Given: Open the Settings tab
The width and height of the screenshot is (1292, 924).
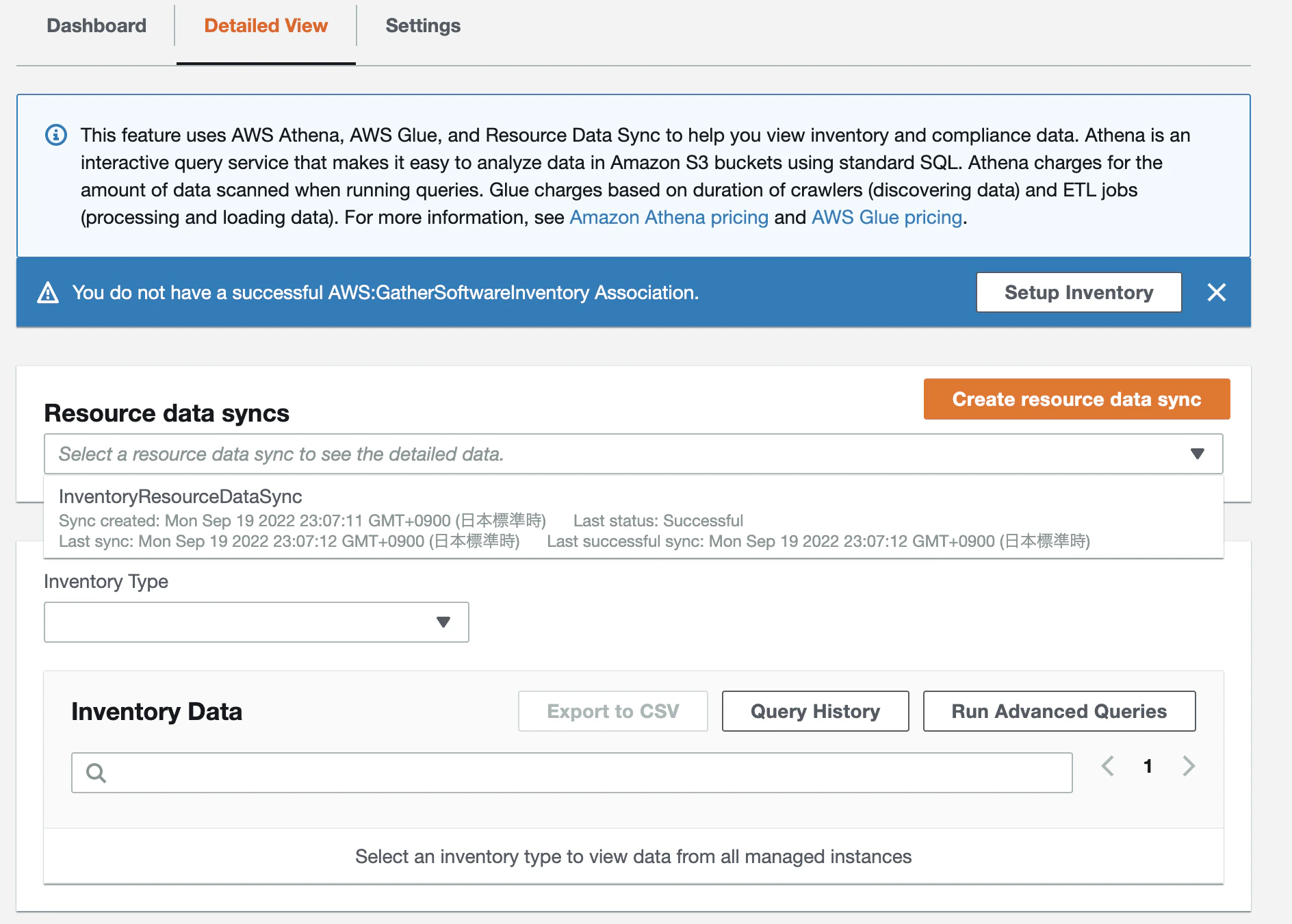Looking at the screenshot, I should coord(423,26).
